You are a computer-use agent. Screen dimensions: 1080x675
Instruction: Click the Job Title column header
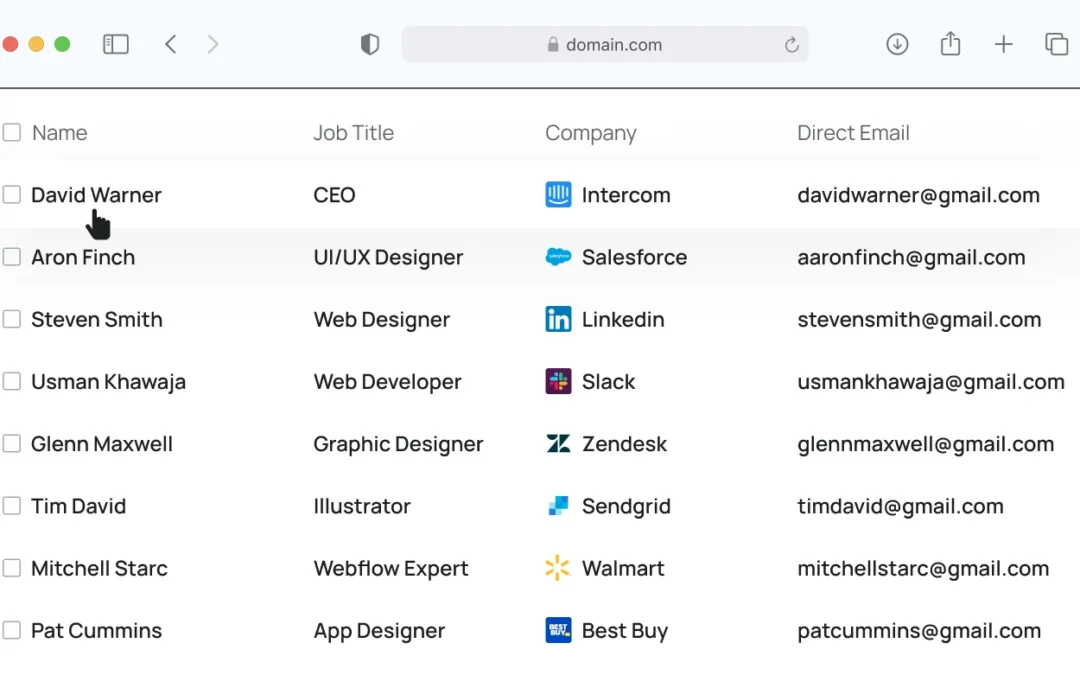tap(353, 133)
